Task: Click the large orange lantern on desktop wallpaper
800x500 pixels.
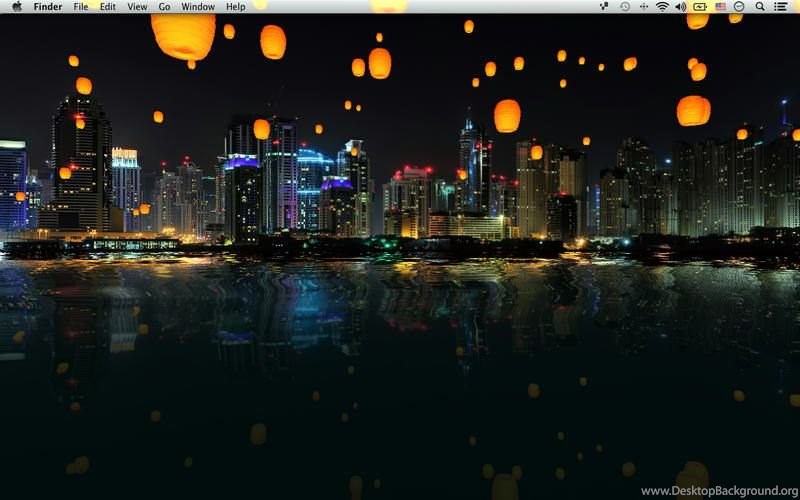Action: click(183, 35)
